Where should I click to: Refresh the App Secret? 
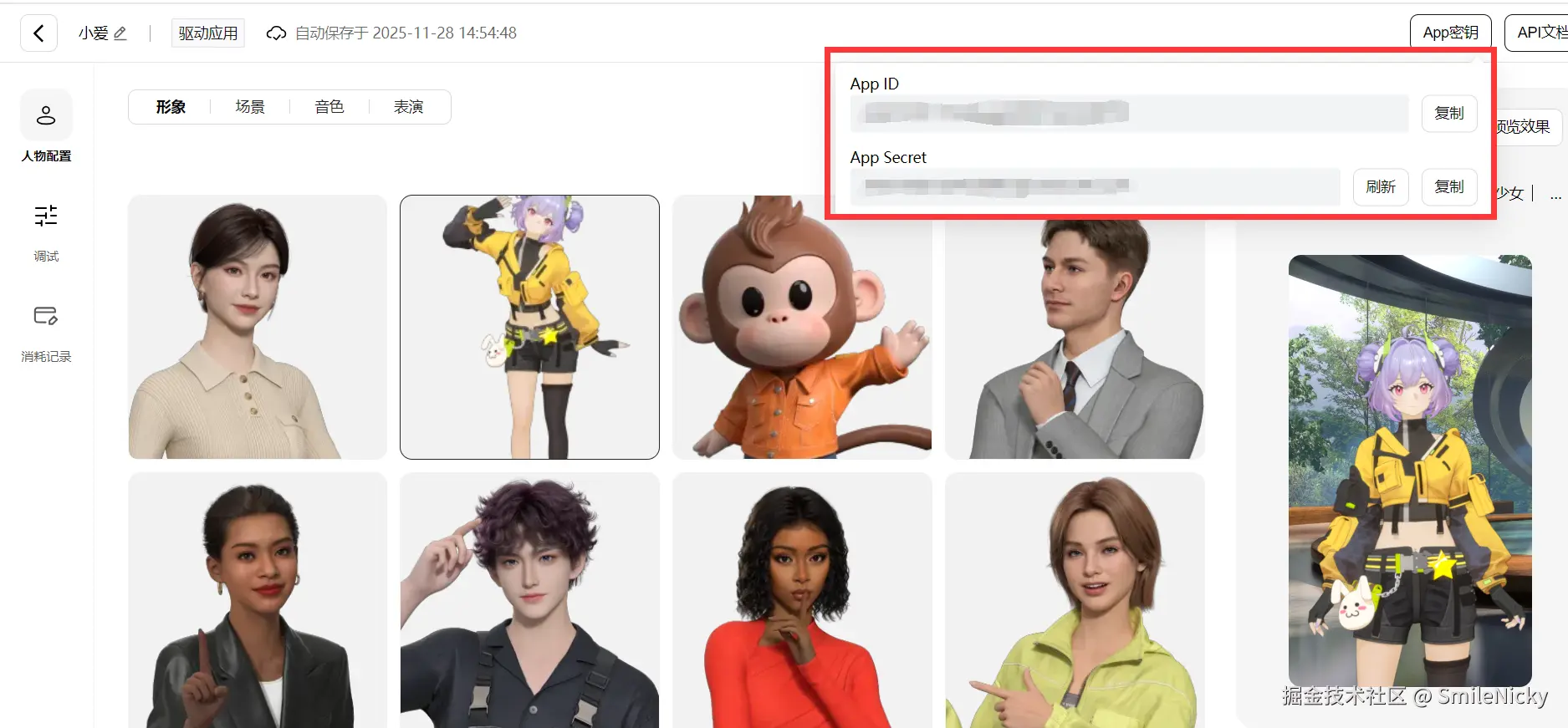[1381, 186]
